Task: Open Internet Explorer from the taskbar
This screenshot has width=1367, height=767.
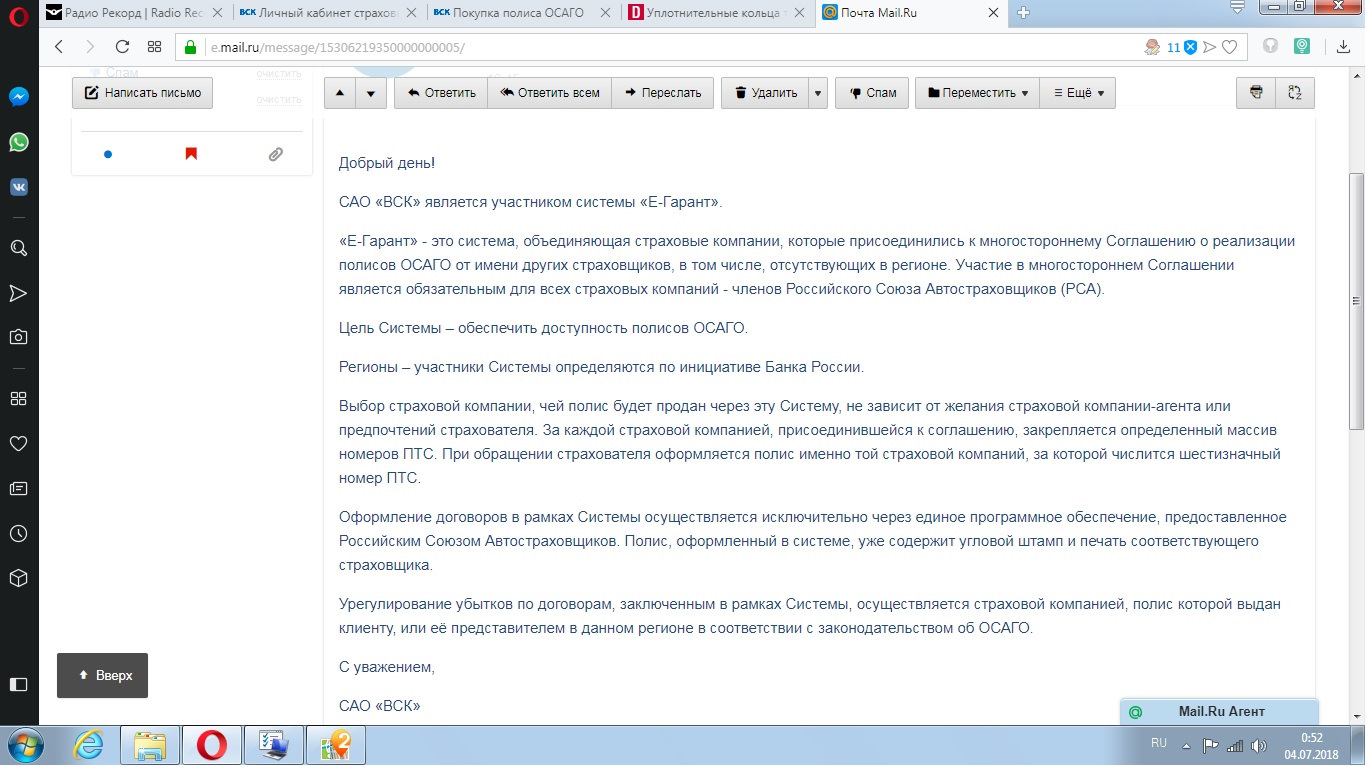Action: pyautogui.click(x=89, y=745)
